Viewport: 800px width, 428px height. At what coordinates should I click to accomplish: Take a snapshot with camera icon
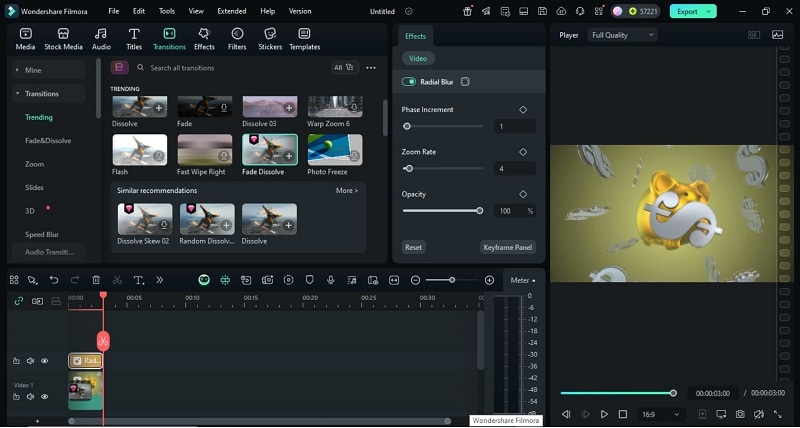(x=740, y=414)
